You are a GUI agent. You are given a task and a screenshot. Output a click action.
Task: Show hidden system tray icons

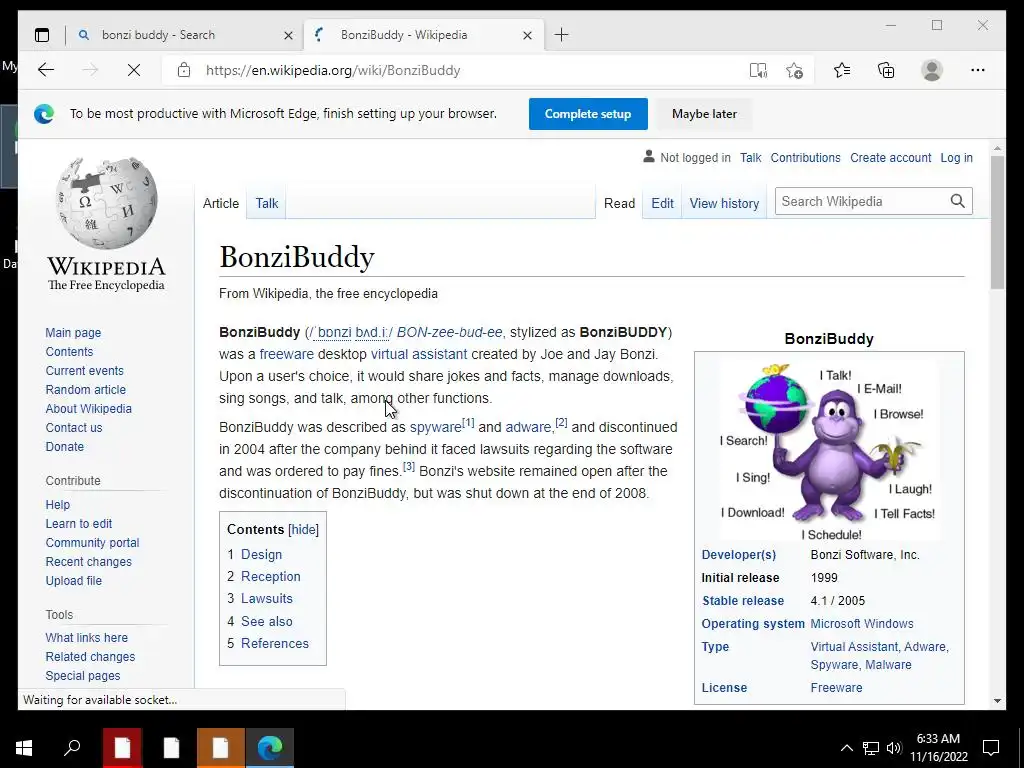846,748
